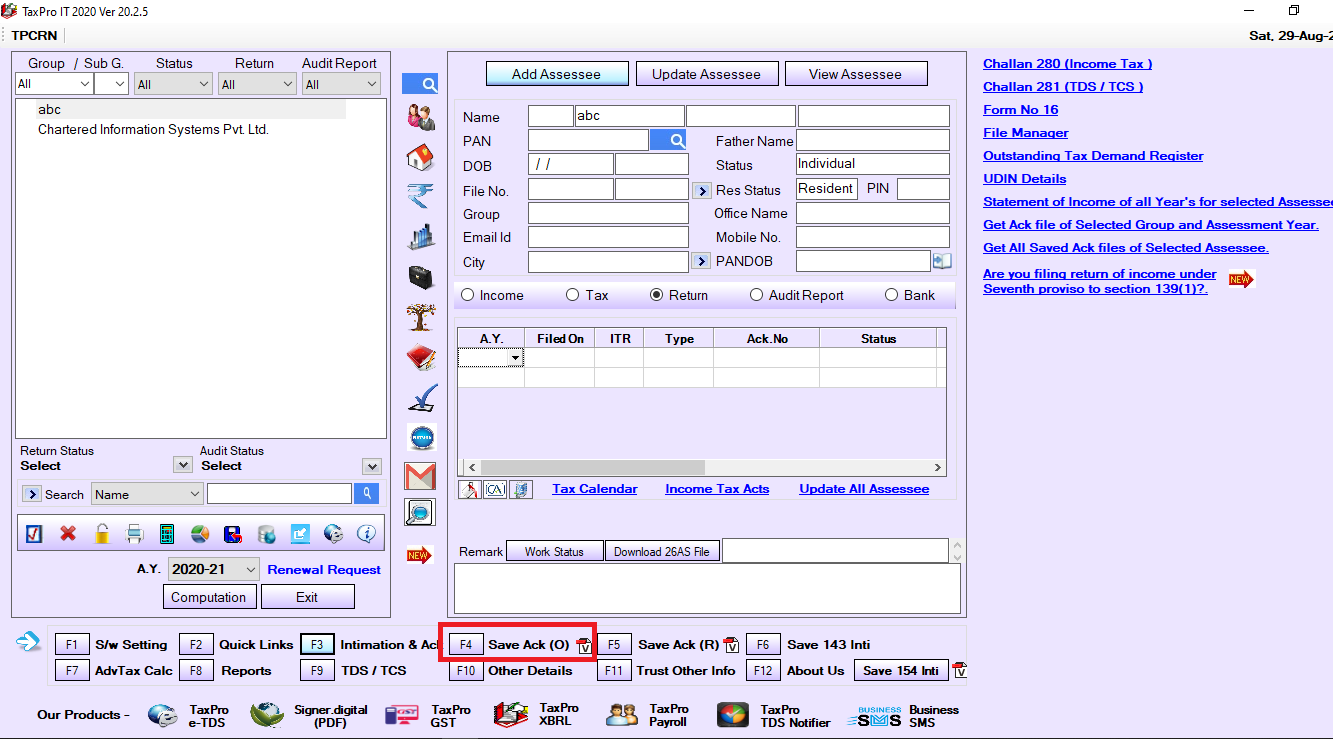Click the red book icon
Viewport: 1333px width, 739px height.
(x=421, y=358)
